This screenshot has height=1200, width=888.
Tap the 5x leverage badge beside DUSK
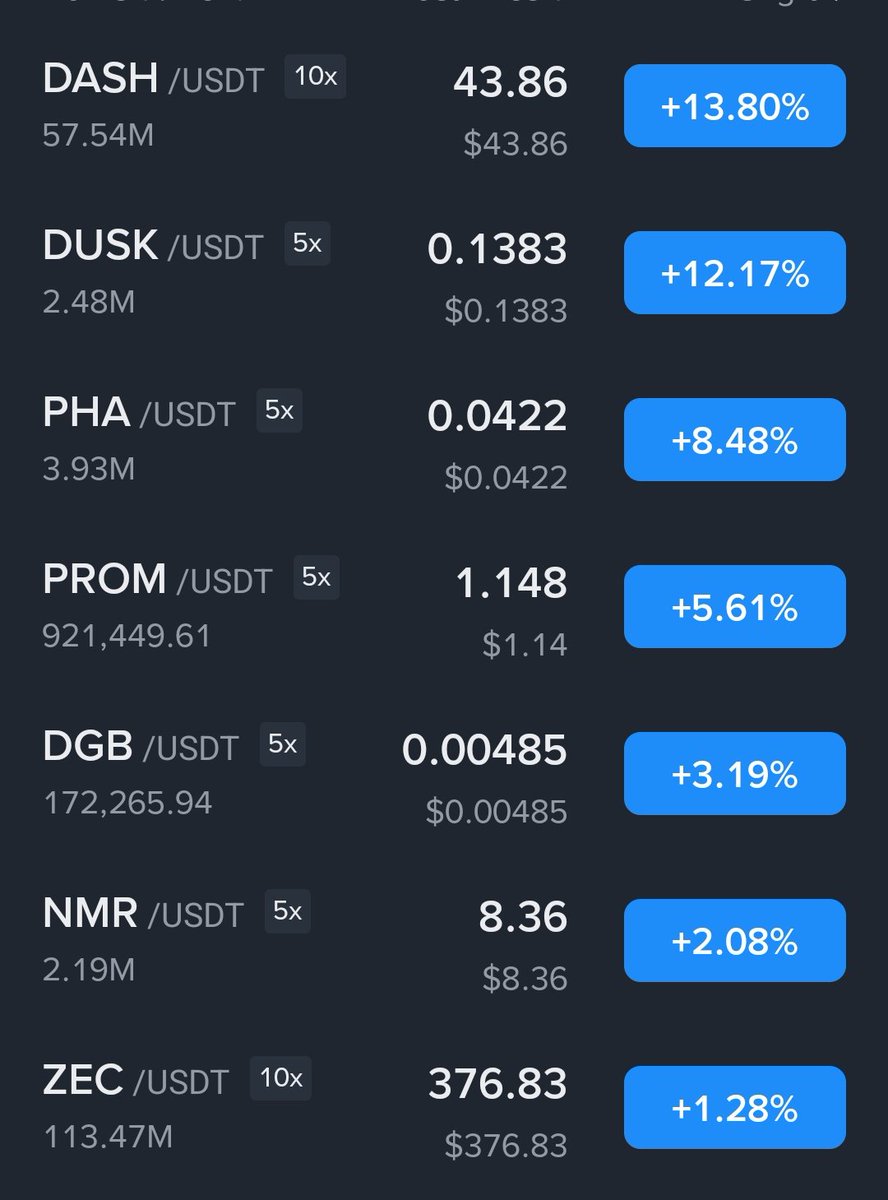307,244
